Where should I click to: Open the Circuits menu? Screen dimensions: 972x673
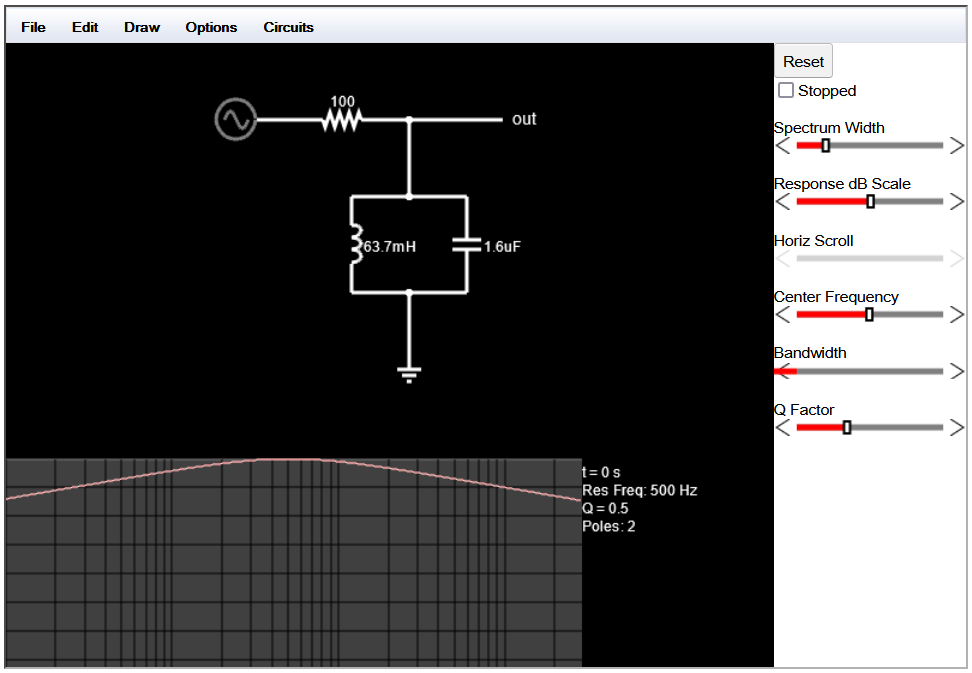tap(288, 27)
